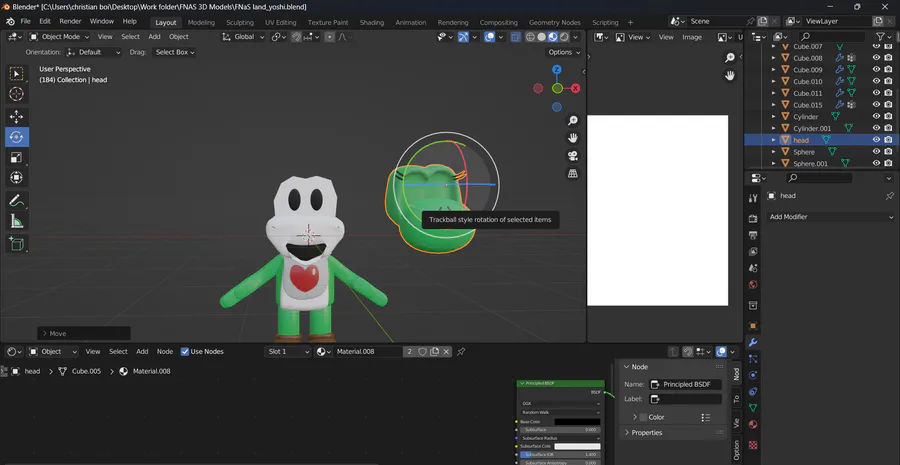Toggle X-ray display in viewport header

point(516,37)
